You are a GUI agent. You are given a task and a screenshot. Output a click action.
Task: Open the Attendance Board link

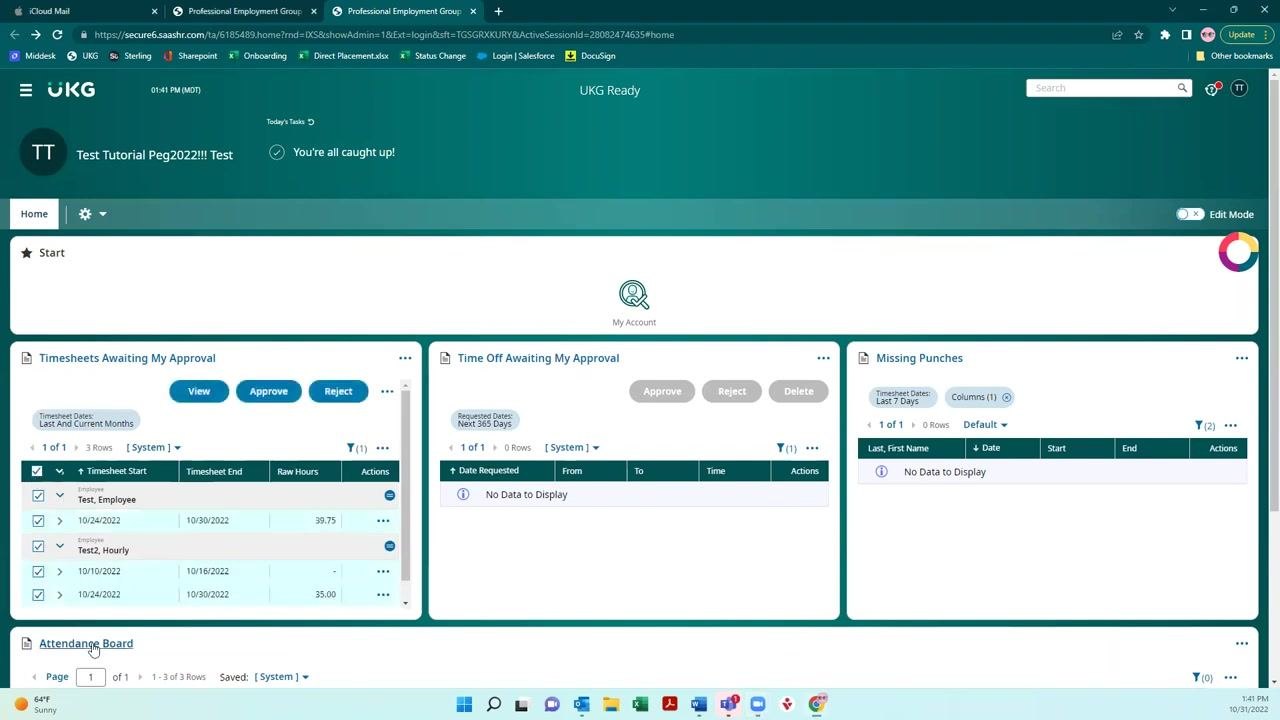click(x=86, y=644)
